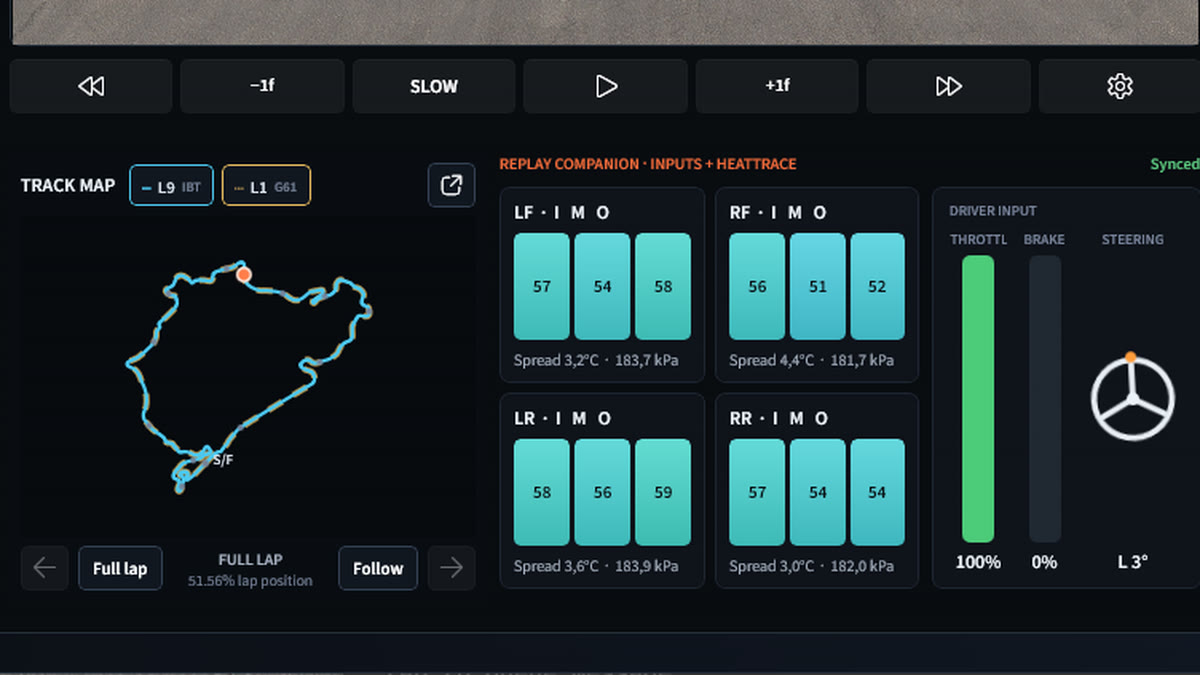Click the RF · I M O header
1200x675 pixels.
778,213
